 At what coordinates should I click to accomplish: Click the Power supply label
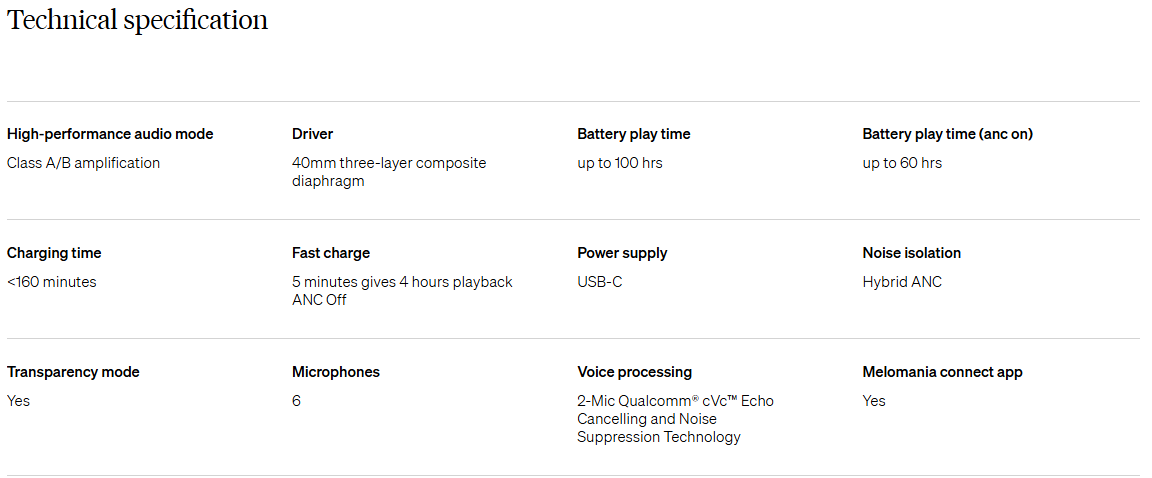(622, 253)
